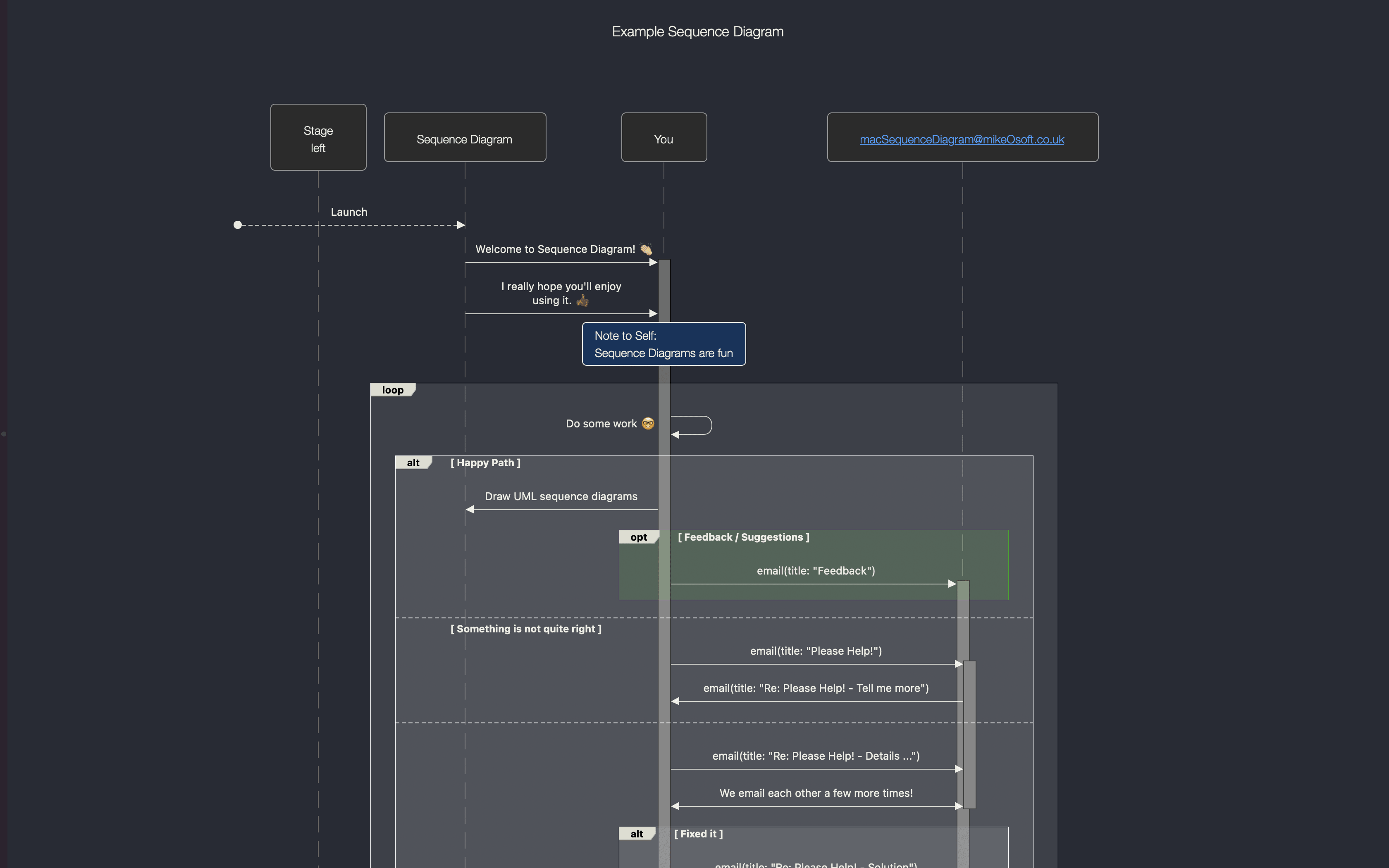Select the 'Re: Please Help! - Details ...' message
1389x868 pixels.
pos(816,756)
